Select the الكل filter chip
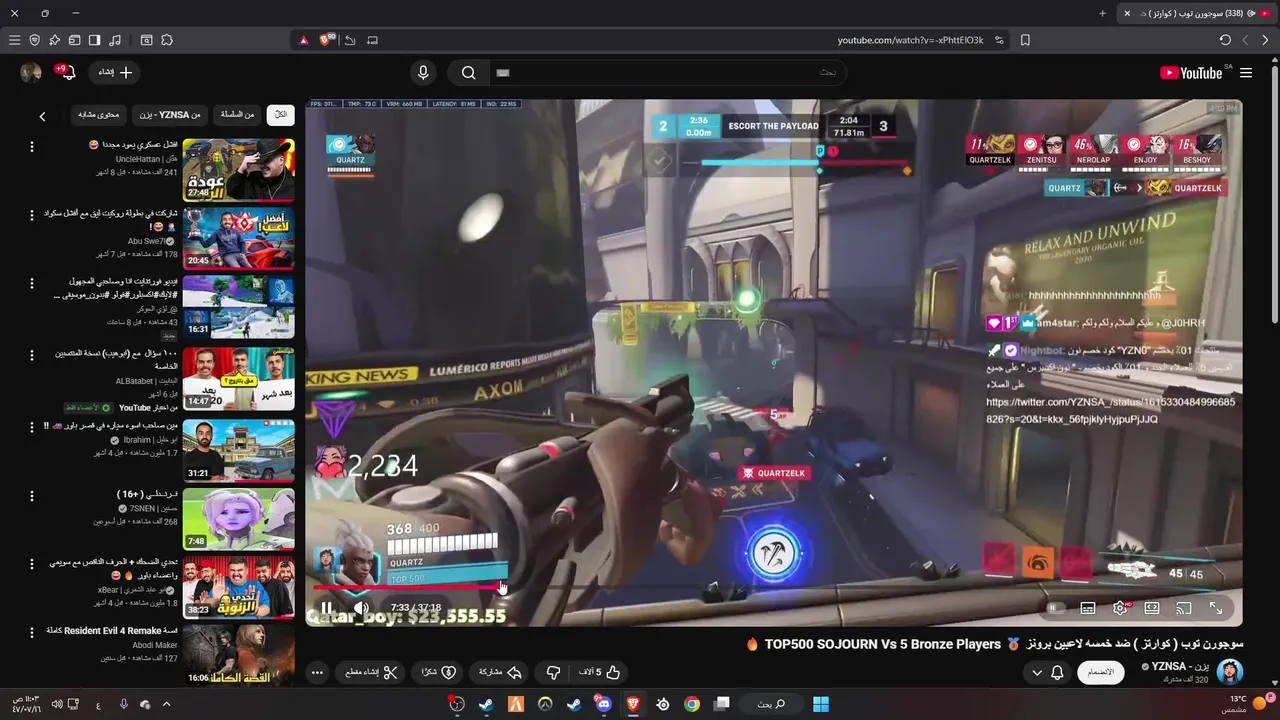 click(x=281, y=115)
